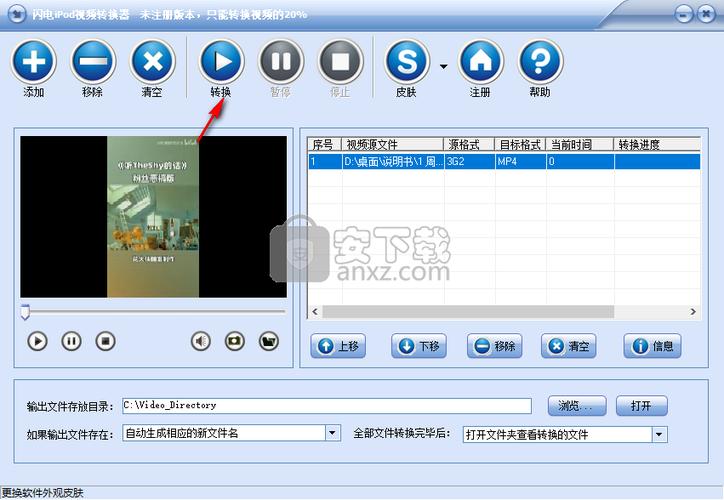Click the 3G2 source format cell
The height and width of the screenshot is (500, 724).
[470, 162]
